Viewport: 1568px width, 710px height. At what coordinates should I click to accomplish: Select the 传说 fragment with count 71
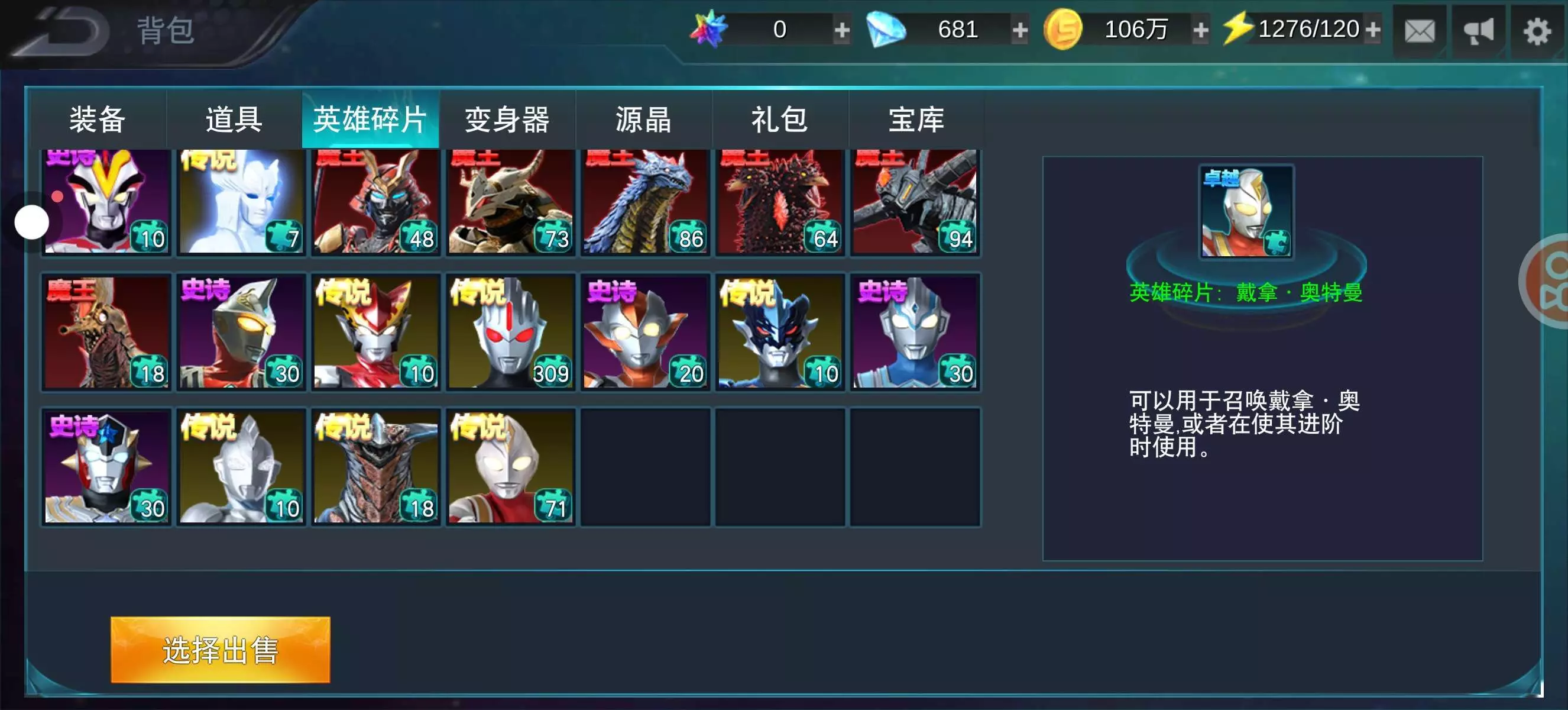tap(511, 467)
